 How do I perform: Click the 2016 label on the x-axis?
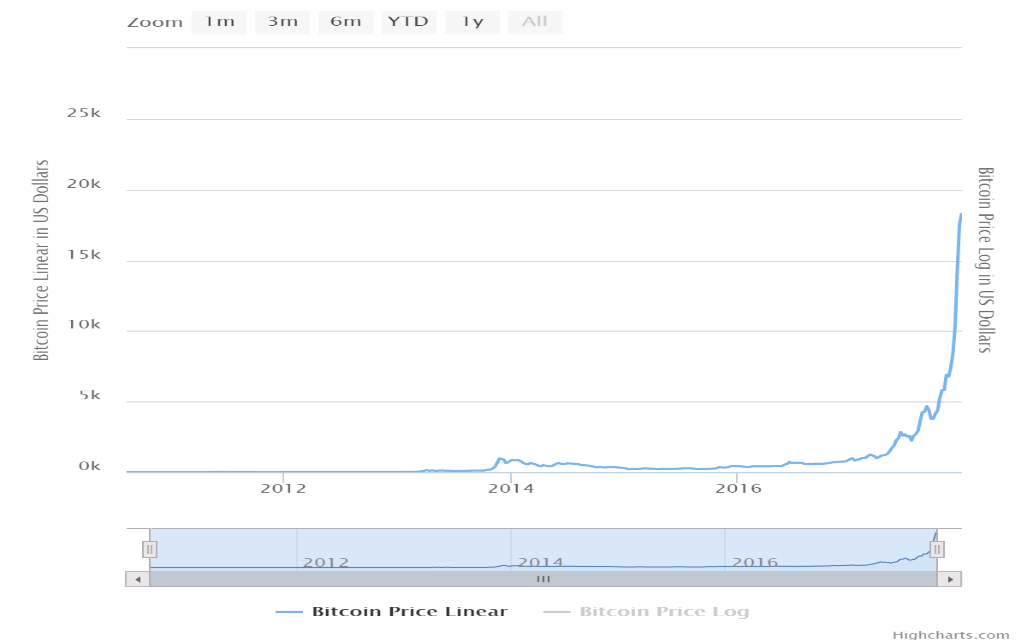(738, 488)
